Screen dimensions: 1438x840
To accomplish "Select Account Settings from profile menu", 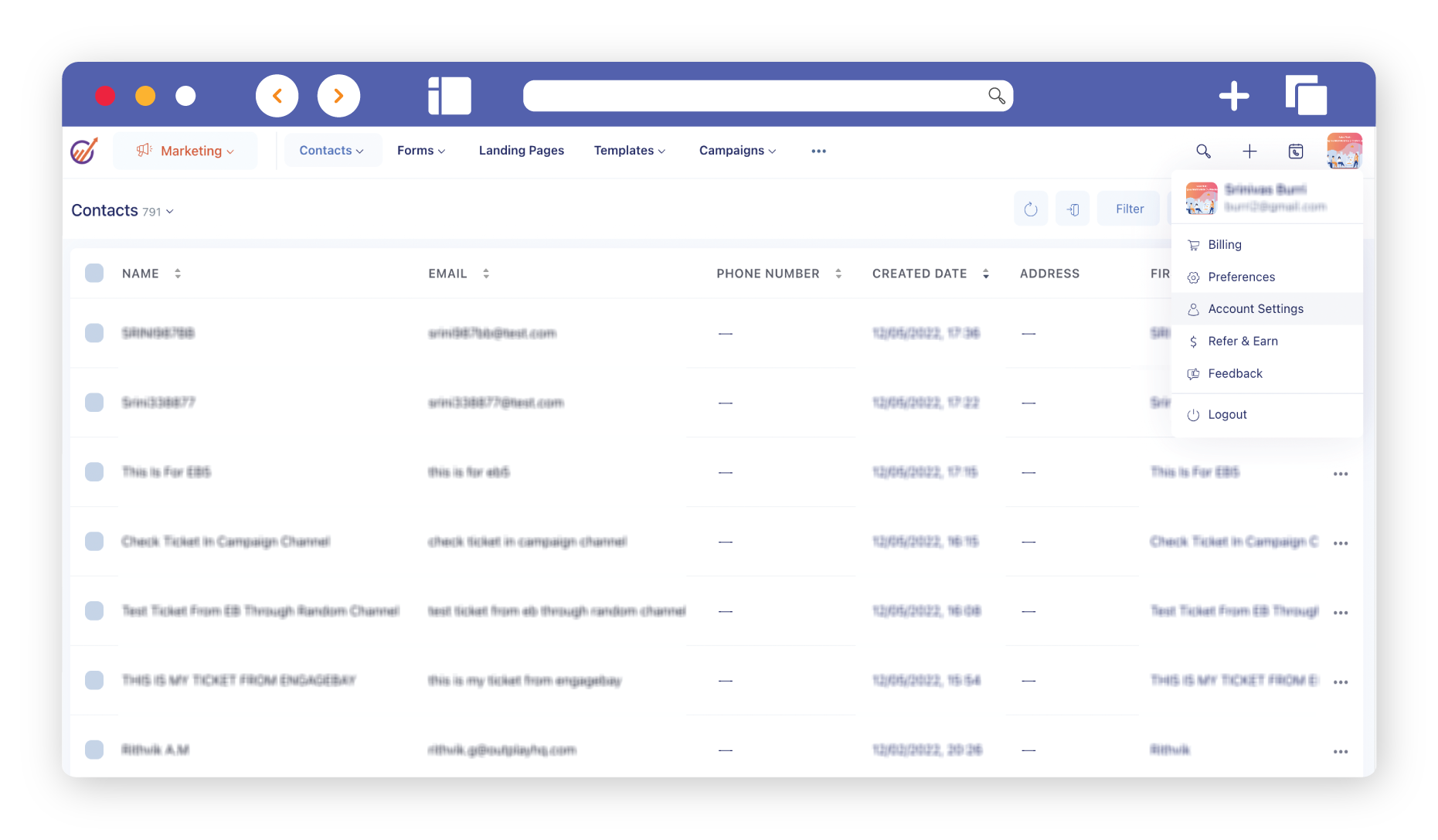I will click(1256, 309).
